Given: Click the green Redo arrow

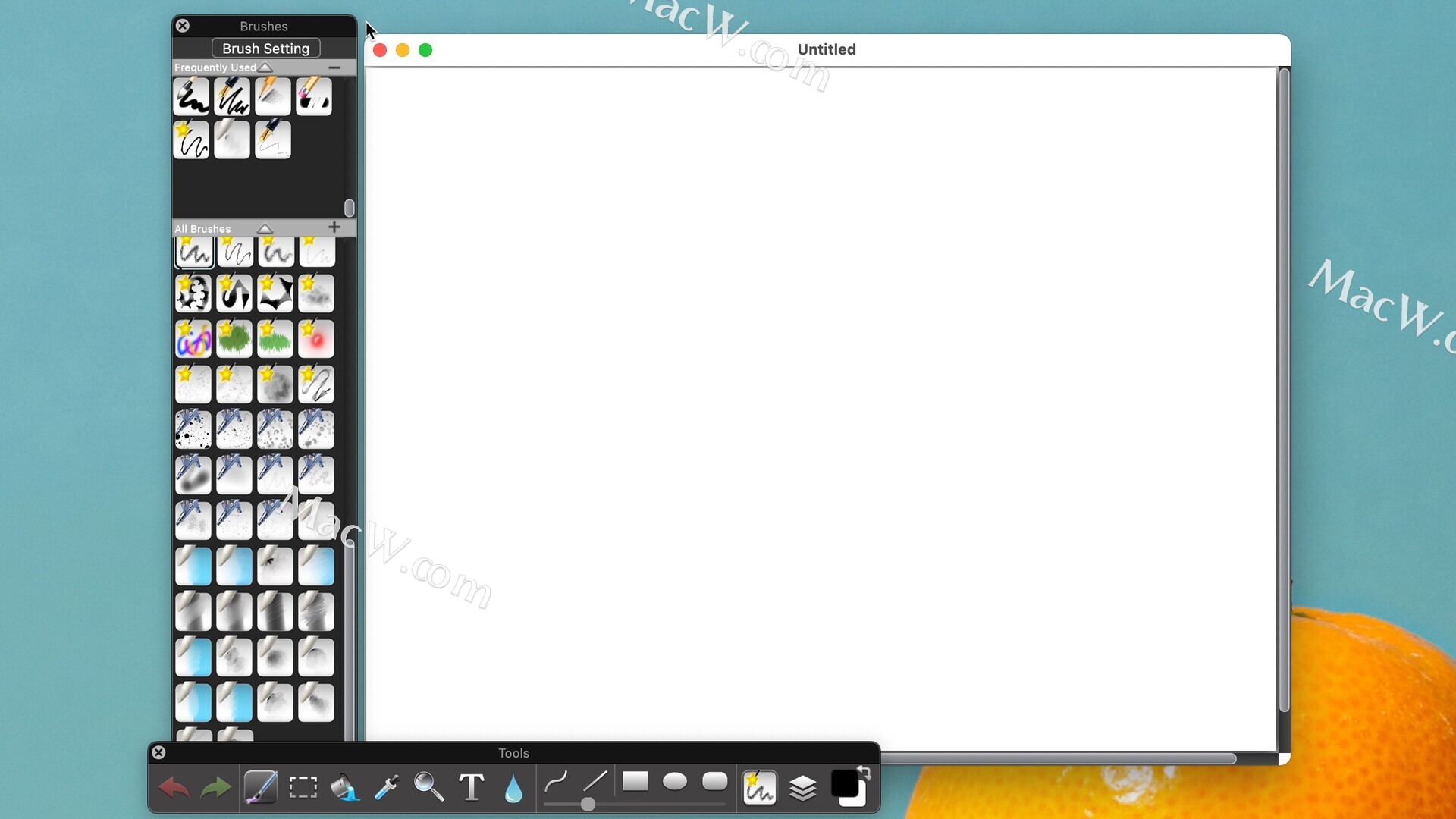Looking at the screenshot, I should pos(216,788).
